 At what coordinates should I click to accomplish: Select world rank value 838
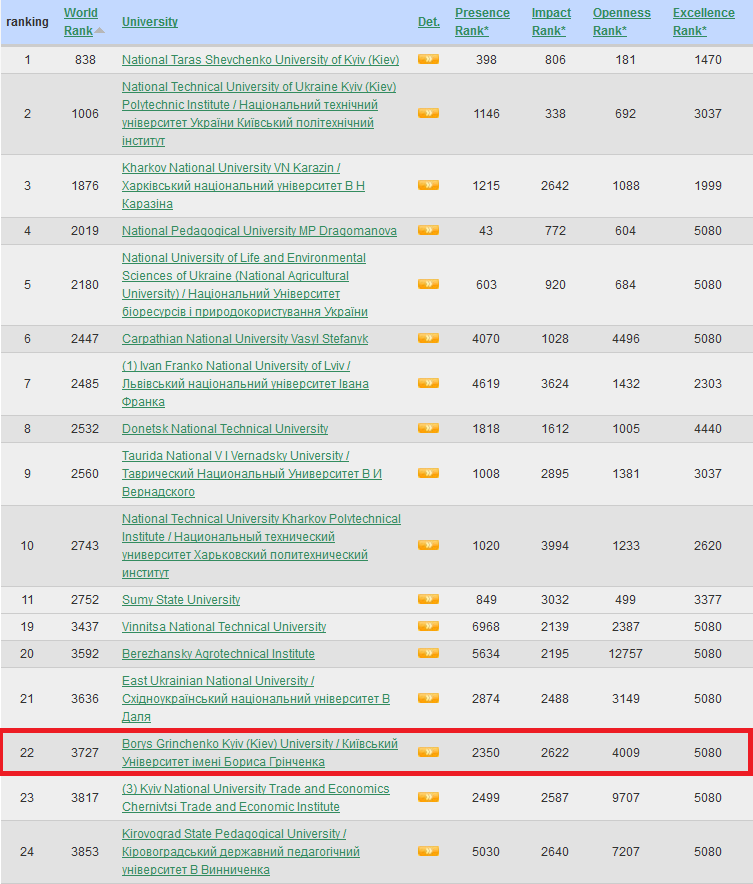(x=85, y=60)
